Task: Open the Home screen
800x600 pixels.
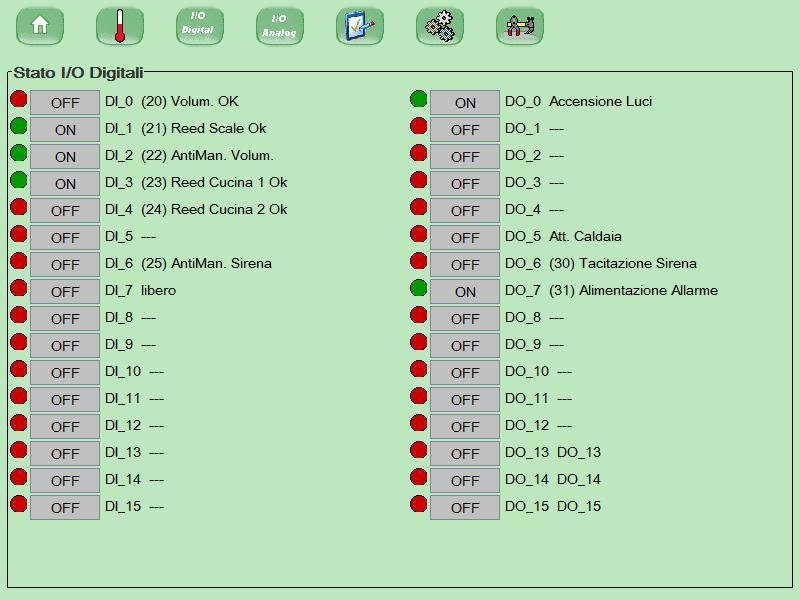Action: 39,26
